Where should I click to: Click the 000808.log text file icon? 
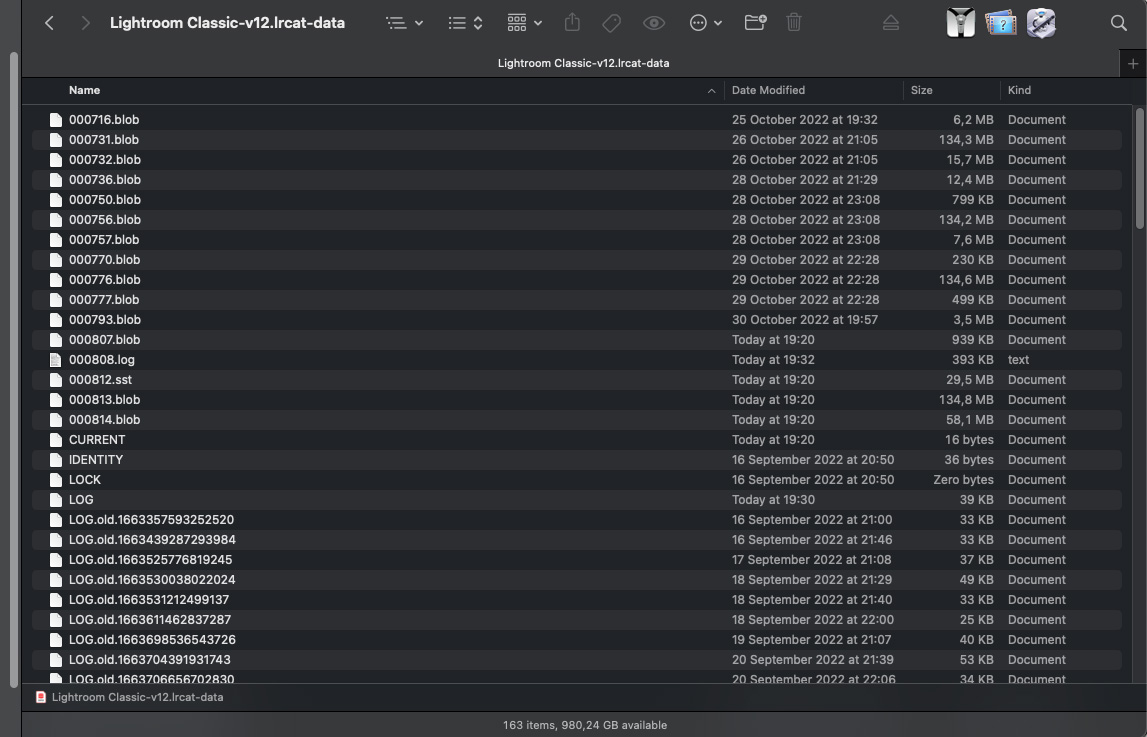[56, 360]
